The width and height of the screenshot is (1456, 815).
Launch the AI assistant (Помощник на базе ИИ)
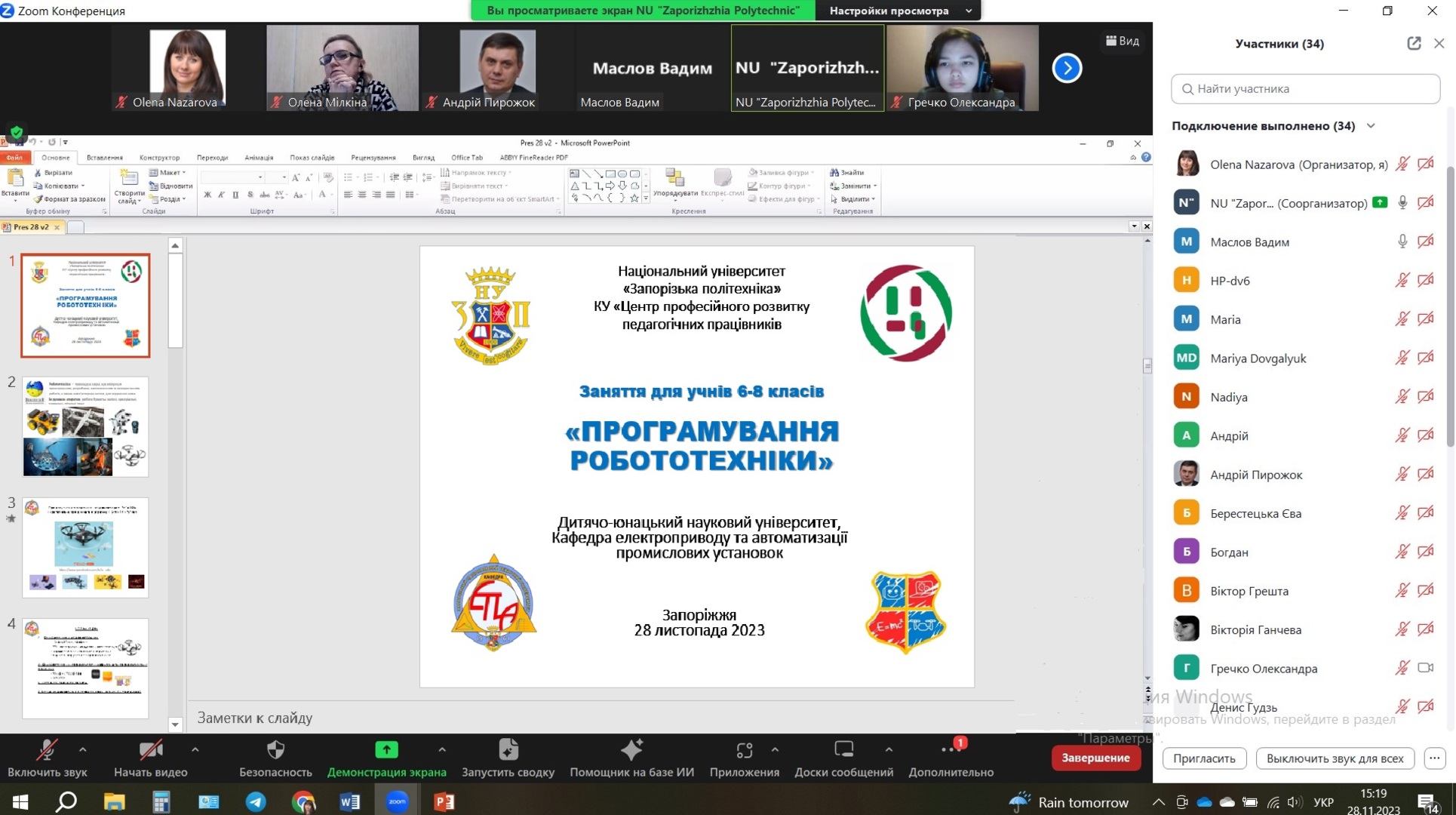631,750
